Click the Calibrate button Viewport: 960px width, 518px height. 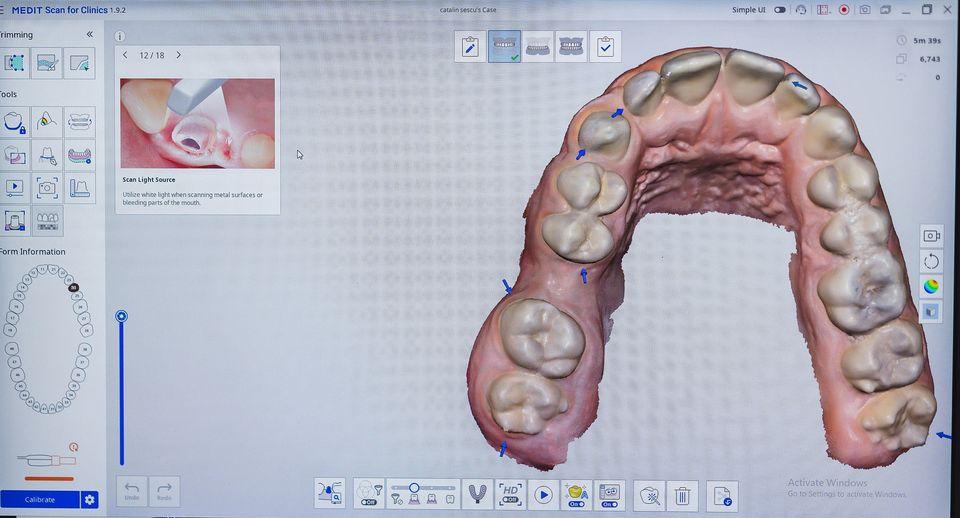(40, 499)
